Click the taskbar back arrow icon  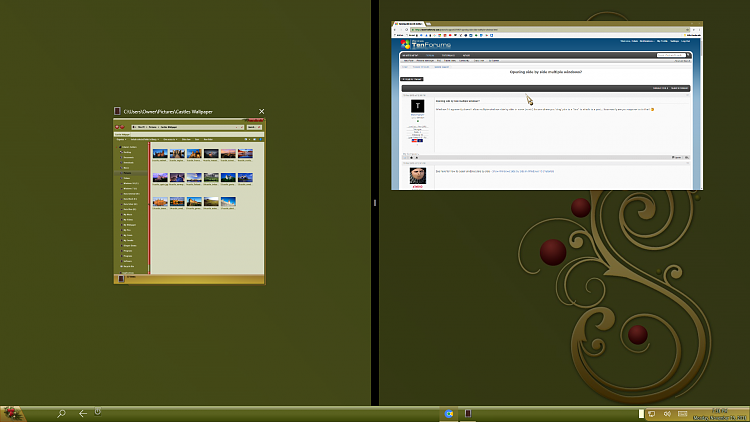click(83, 413)
